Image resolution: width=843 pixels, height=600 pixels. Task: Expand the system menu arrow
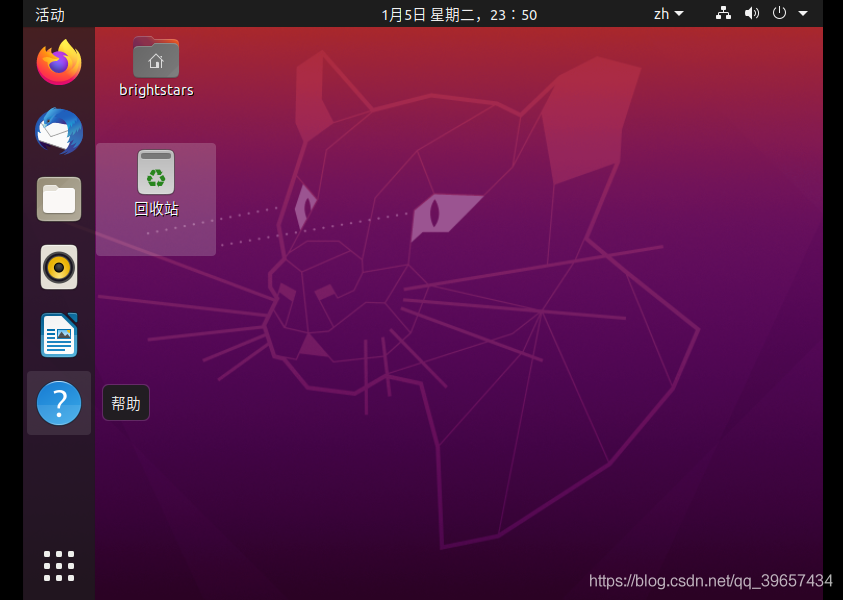(803, 13)
